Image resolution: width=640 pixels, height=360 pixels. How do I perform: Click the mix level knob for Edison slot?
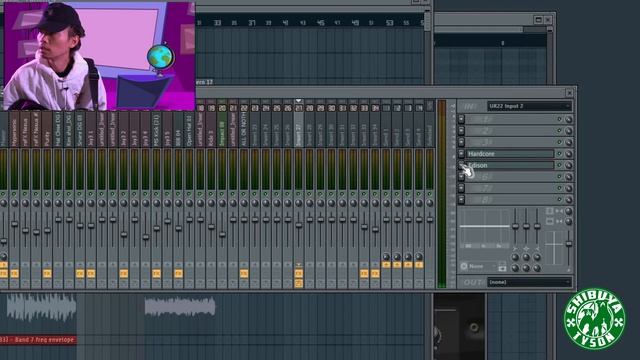(569, 165)
